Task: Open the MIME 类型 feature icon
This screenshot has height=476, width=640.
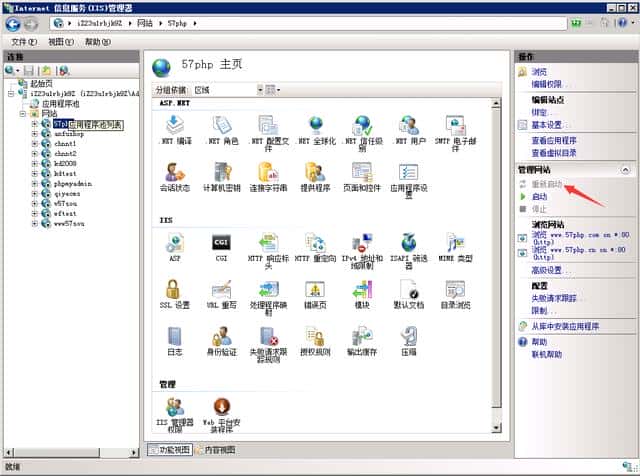Action: [x=456, y=242]
